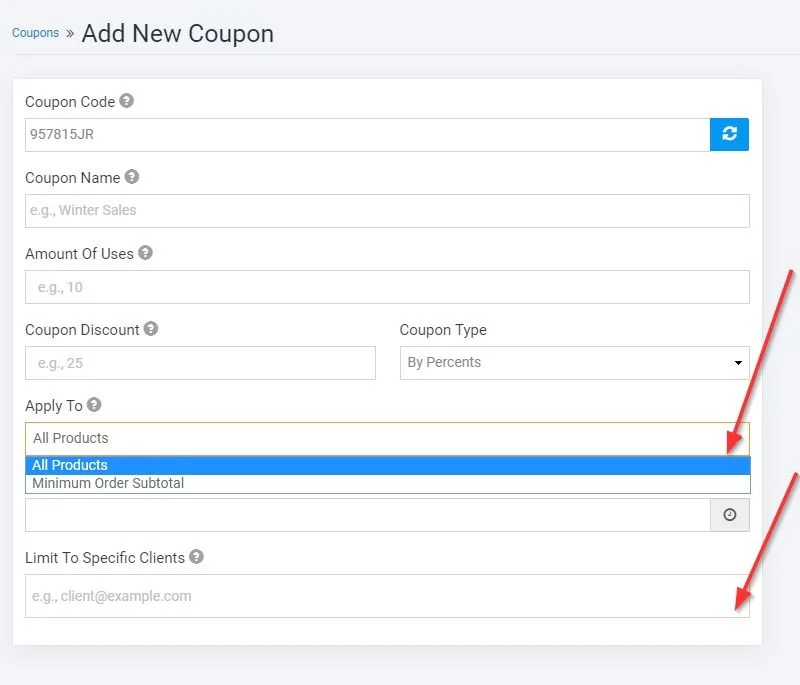Click the empty date field beside clock
800x685 pixels.
coord(368,515)
